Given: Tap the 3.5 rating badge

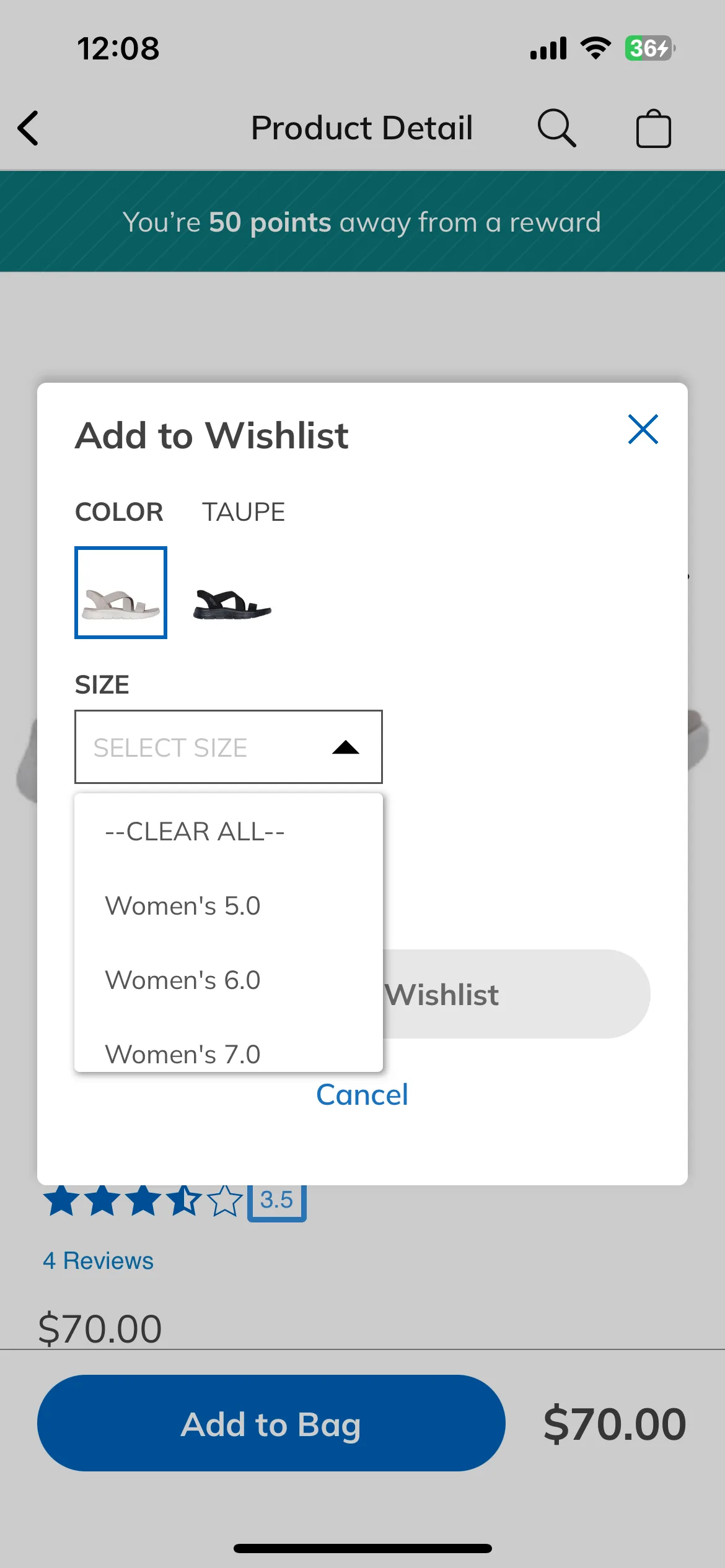Looking at the screenshot, I should pyautogui.click(x=276, y=1201).
